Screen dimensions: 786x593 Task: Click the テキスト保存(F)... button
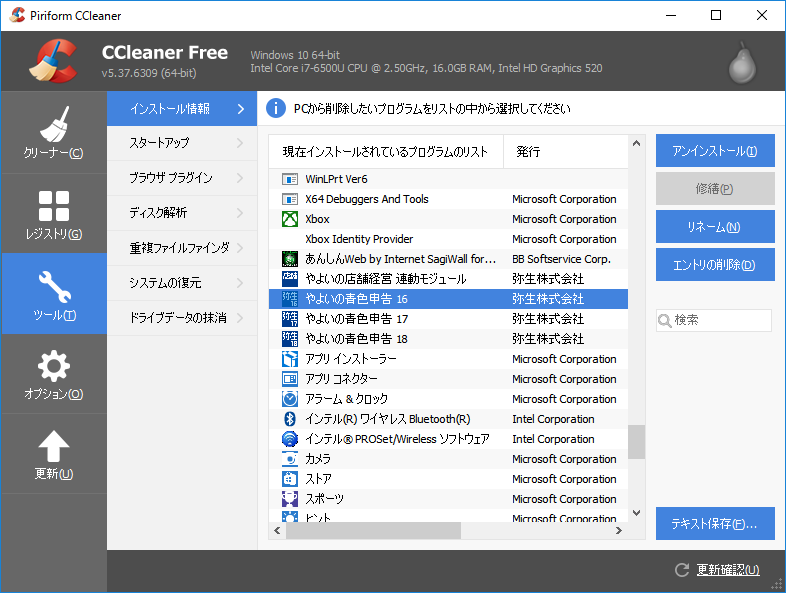coord(715,523)
